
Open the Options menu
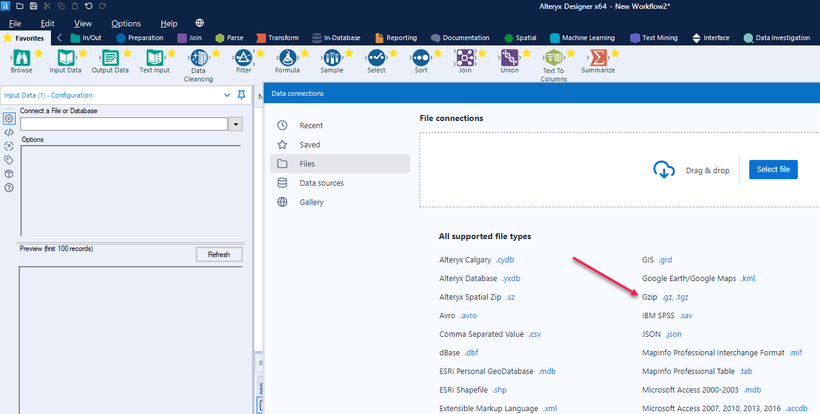[x=126, y=24]
